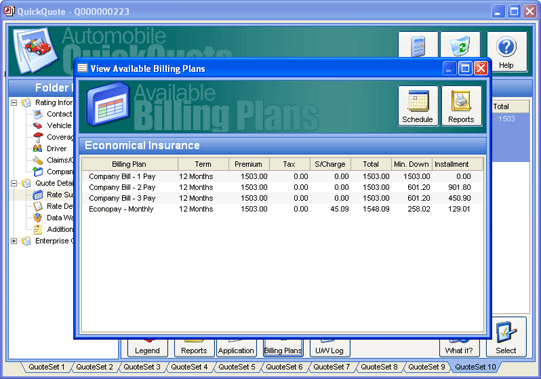Image resolution: width=541 pixels, height=379 pixels.
Task: Select the Company Bill - 2 Pay row
Action: click(282, 187)
